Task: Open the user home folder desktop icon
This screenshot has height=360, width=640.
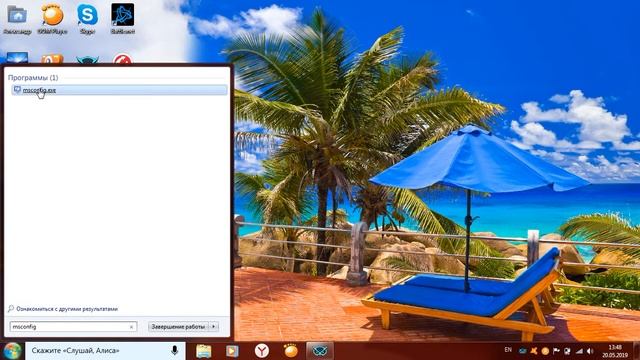Action: pyautogui.click(x=17, y=19)
